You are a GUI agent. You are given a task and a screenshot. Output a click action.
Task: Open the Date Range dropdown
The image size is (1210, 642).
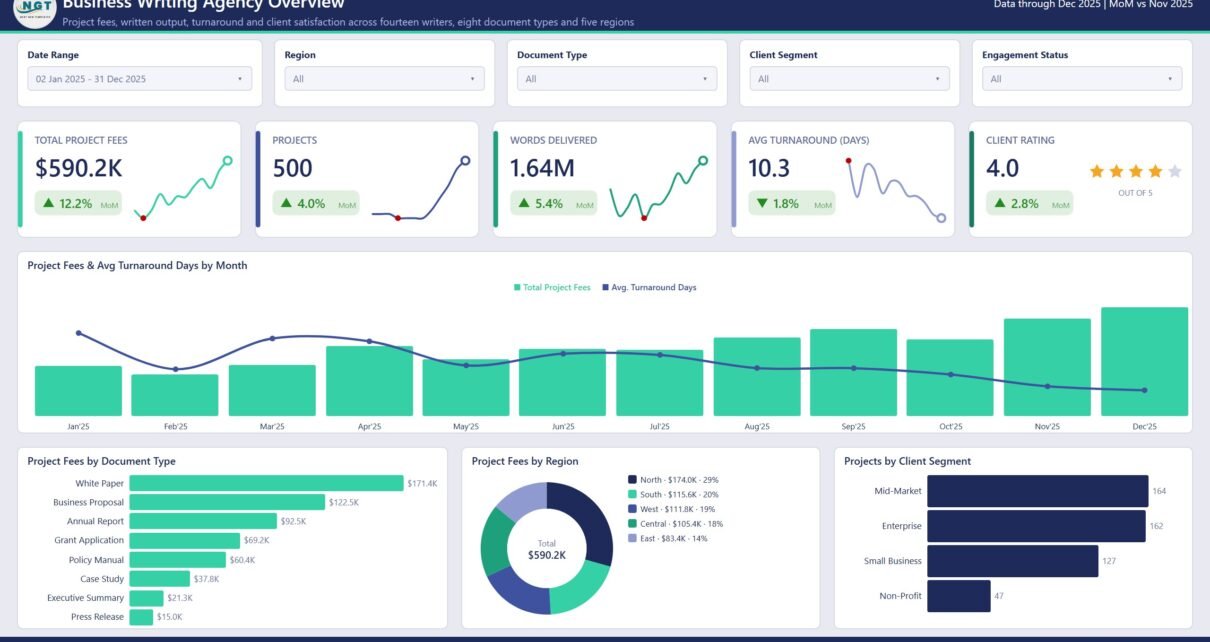[x=140, y=79]
